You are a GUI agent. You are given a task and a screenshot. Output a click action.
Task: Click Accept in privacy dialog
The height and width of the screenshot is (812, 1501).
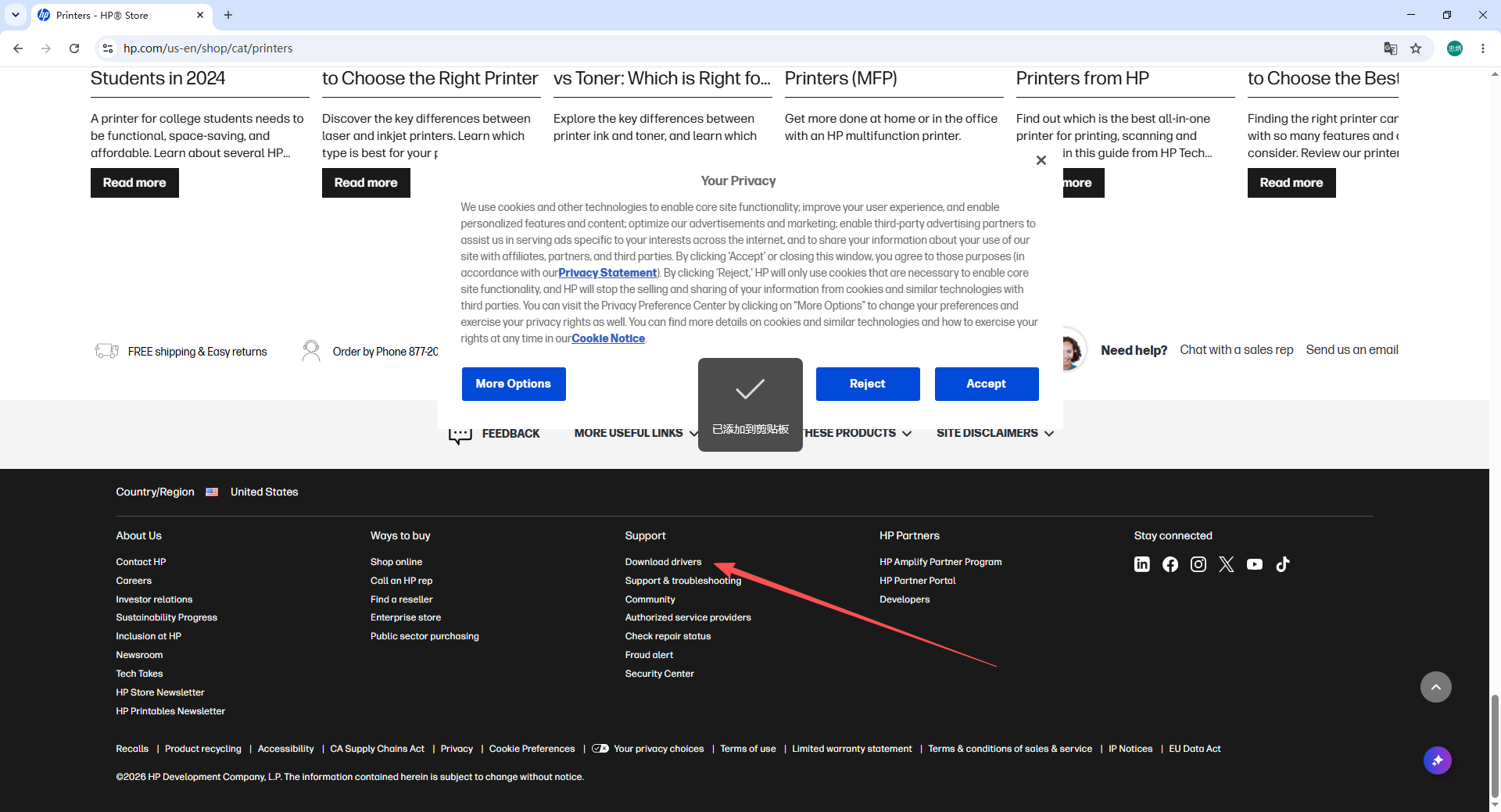(x=986, y=384)
